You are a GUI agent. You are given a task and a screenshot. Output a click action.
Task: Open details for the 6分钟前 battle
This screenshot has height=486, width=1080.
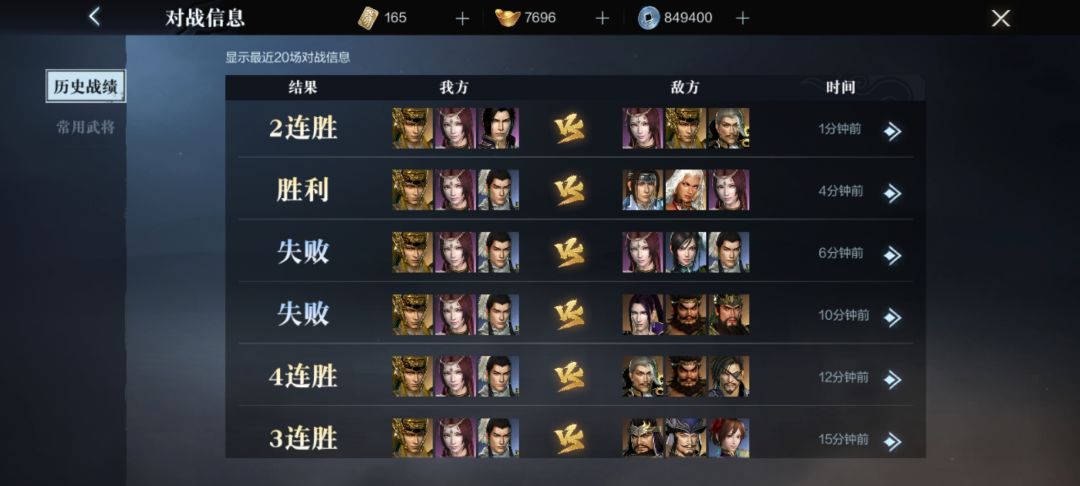click(x=893, y=255)
